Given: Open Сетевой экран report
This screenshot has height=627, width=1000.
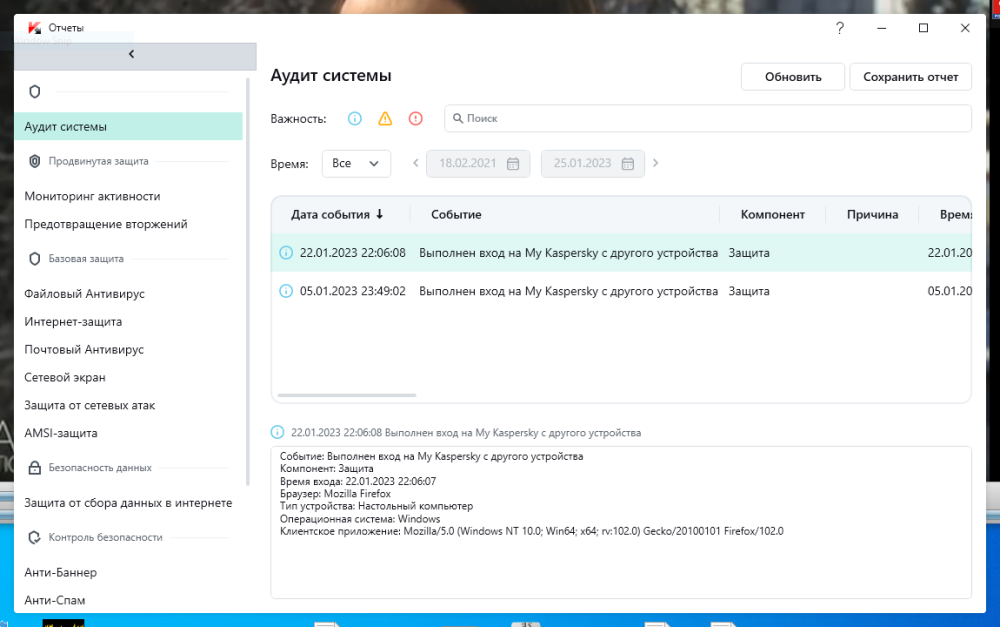Looking at the screenshot, I should tap(65, 378).
